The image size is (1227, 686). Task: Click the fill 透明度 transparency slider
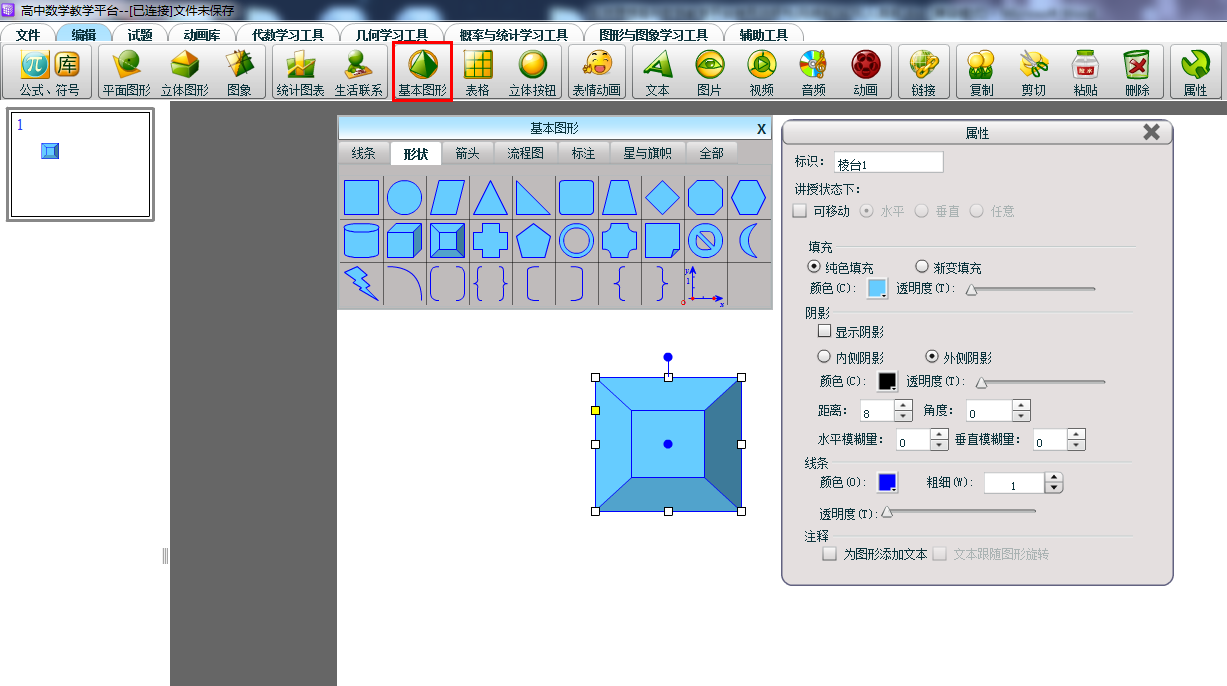point(1030,289)
